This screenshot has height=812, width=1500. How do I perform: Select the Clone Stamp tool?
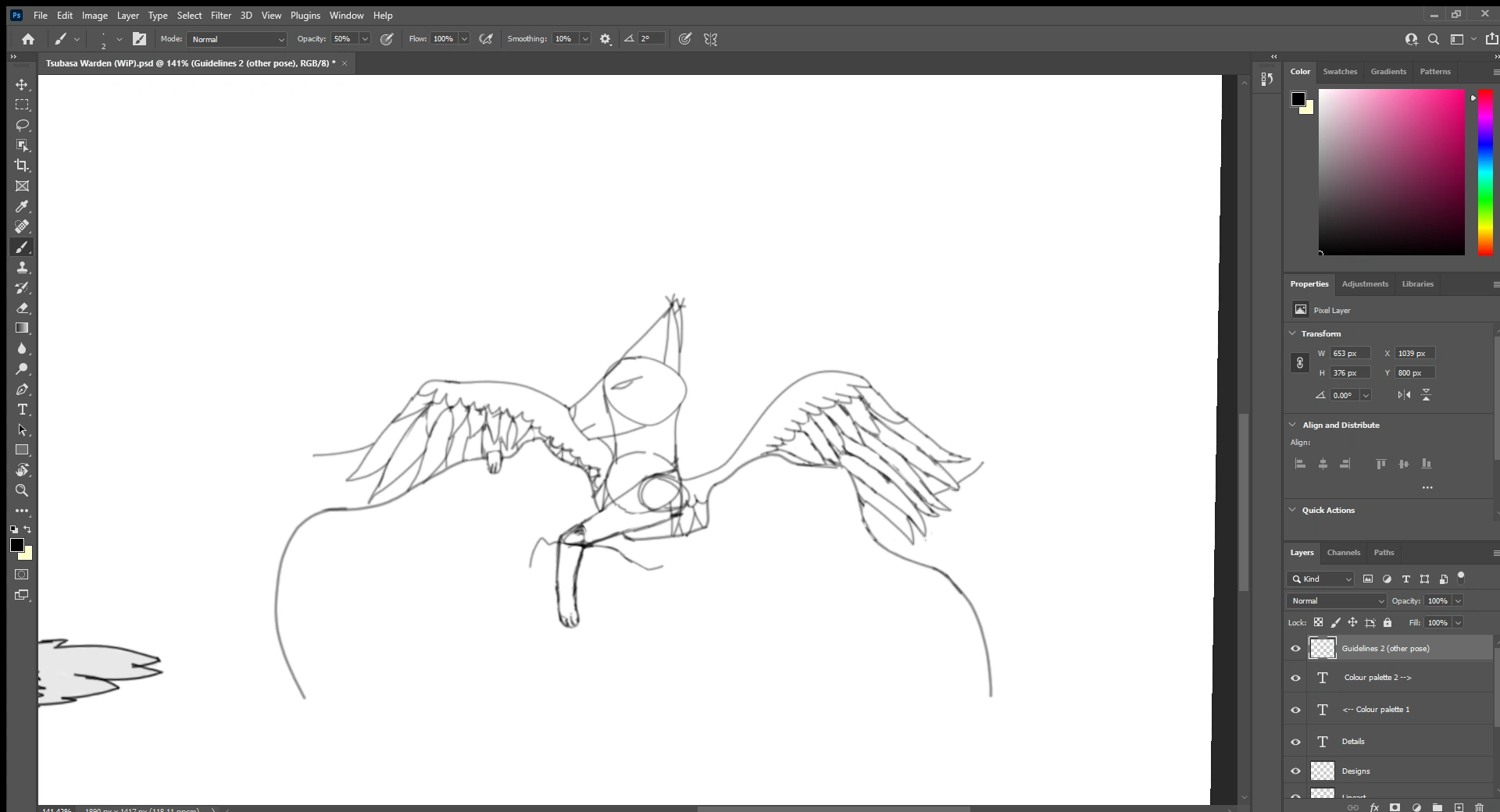pyautogui.click(x=22, y=268)
